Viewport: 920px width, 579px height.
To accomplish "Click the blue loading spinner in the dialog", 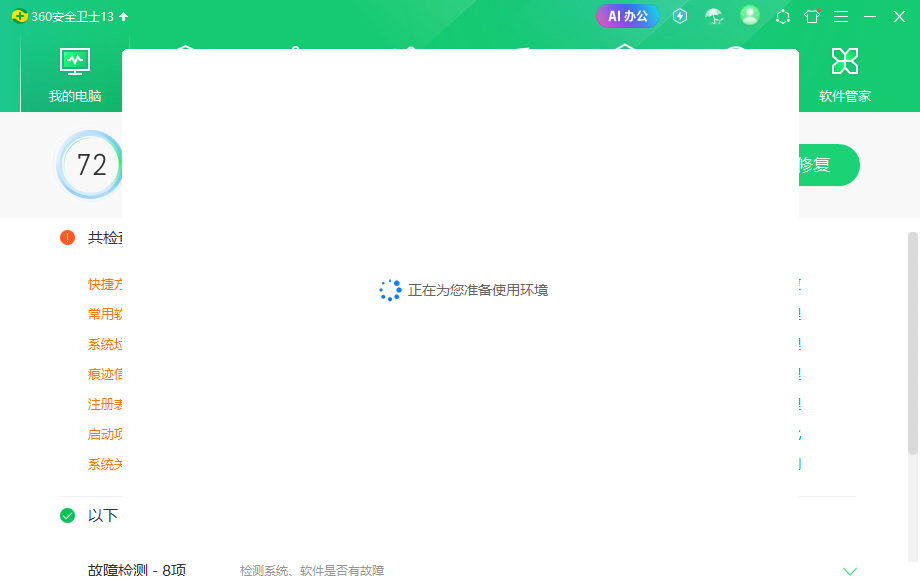I will click(x=390, y=290).
